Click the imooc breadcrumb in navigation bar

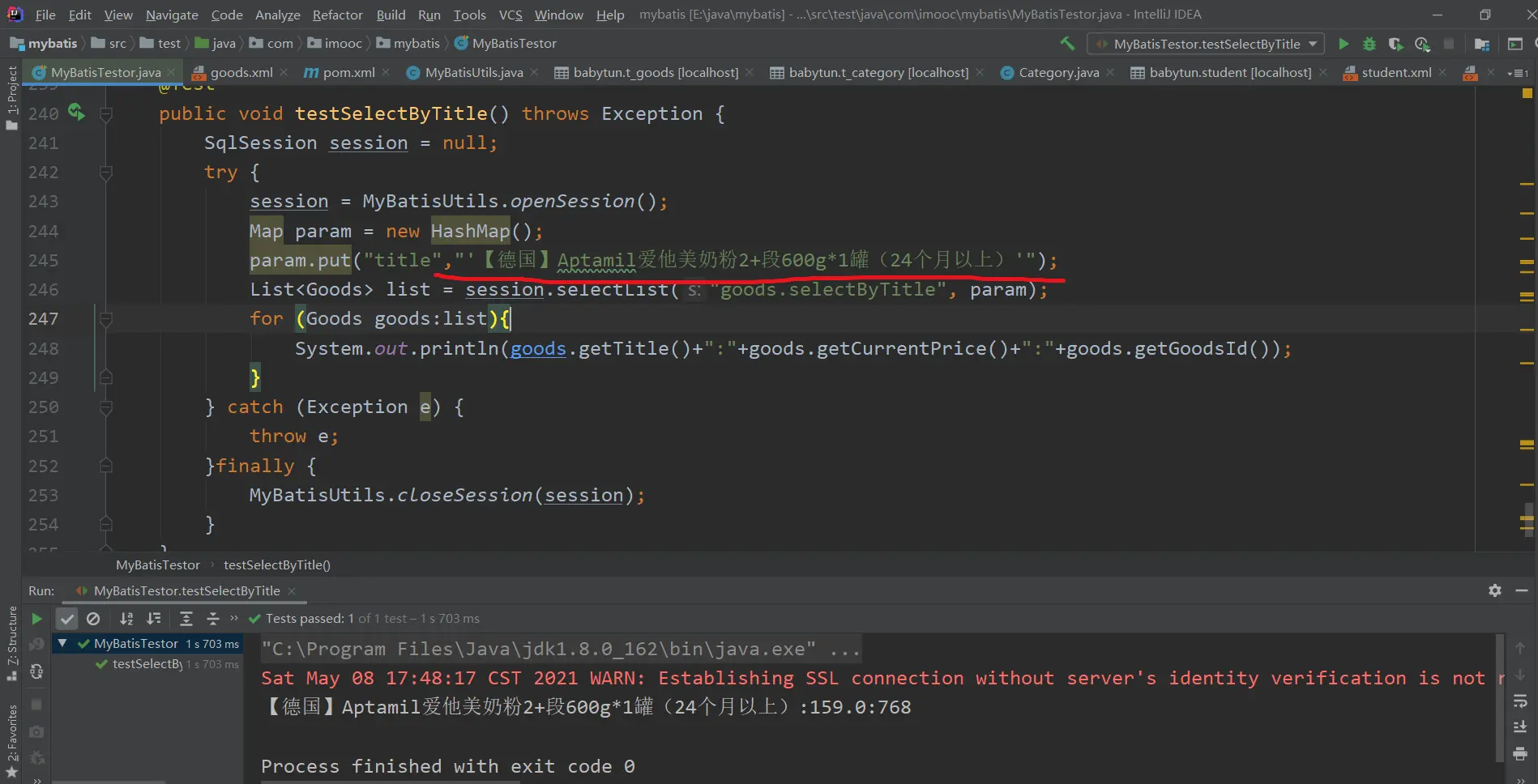pyautogui.click(x=343, y=44)
